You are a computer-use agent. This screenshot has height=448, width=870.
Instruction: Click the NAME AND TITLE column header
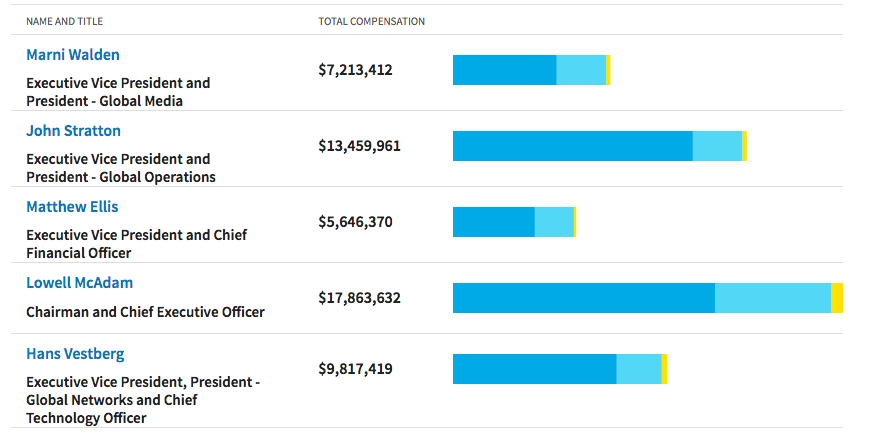64,22
